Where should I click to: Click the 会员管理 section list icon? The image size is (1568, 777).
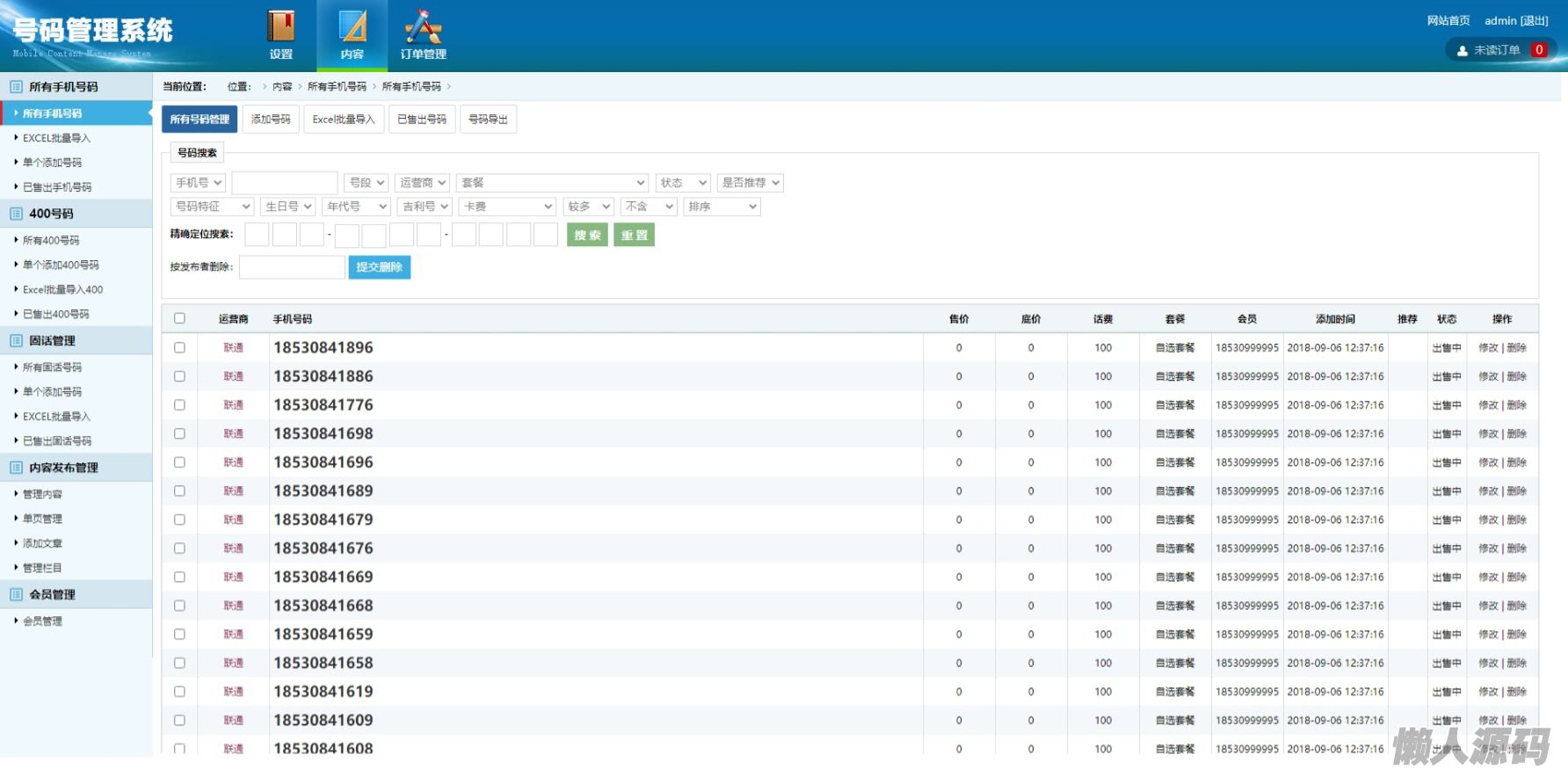(16, 595)
